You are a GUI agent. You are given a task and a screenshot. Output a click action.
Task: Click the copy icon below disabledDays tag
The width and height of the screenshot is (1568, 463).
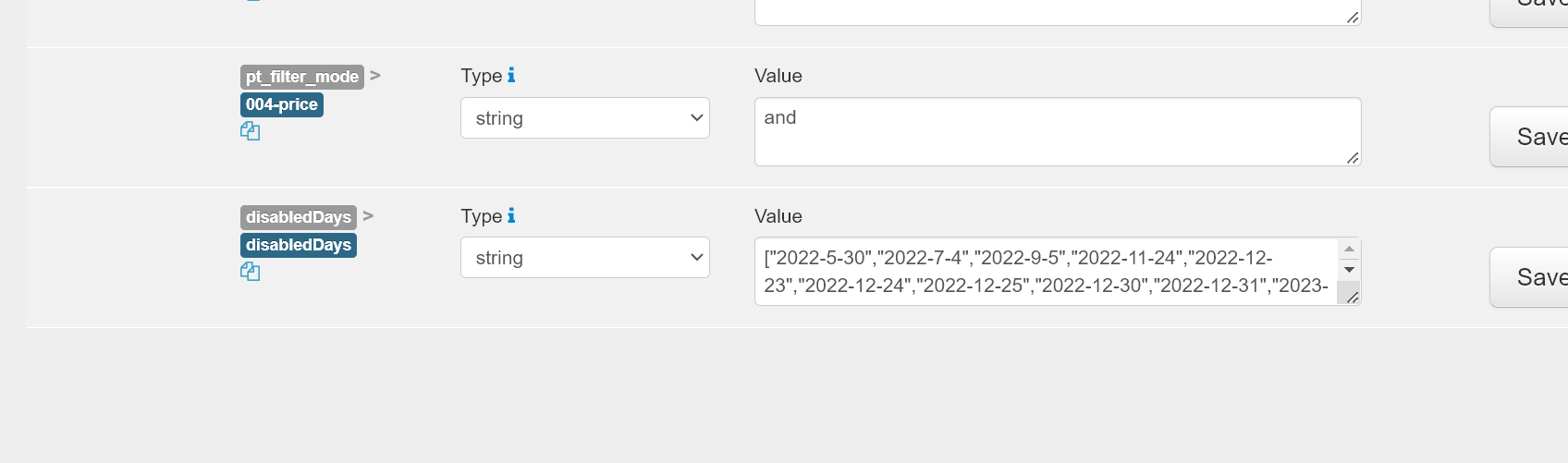coord(250,272)
